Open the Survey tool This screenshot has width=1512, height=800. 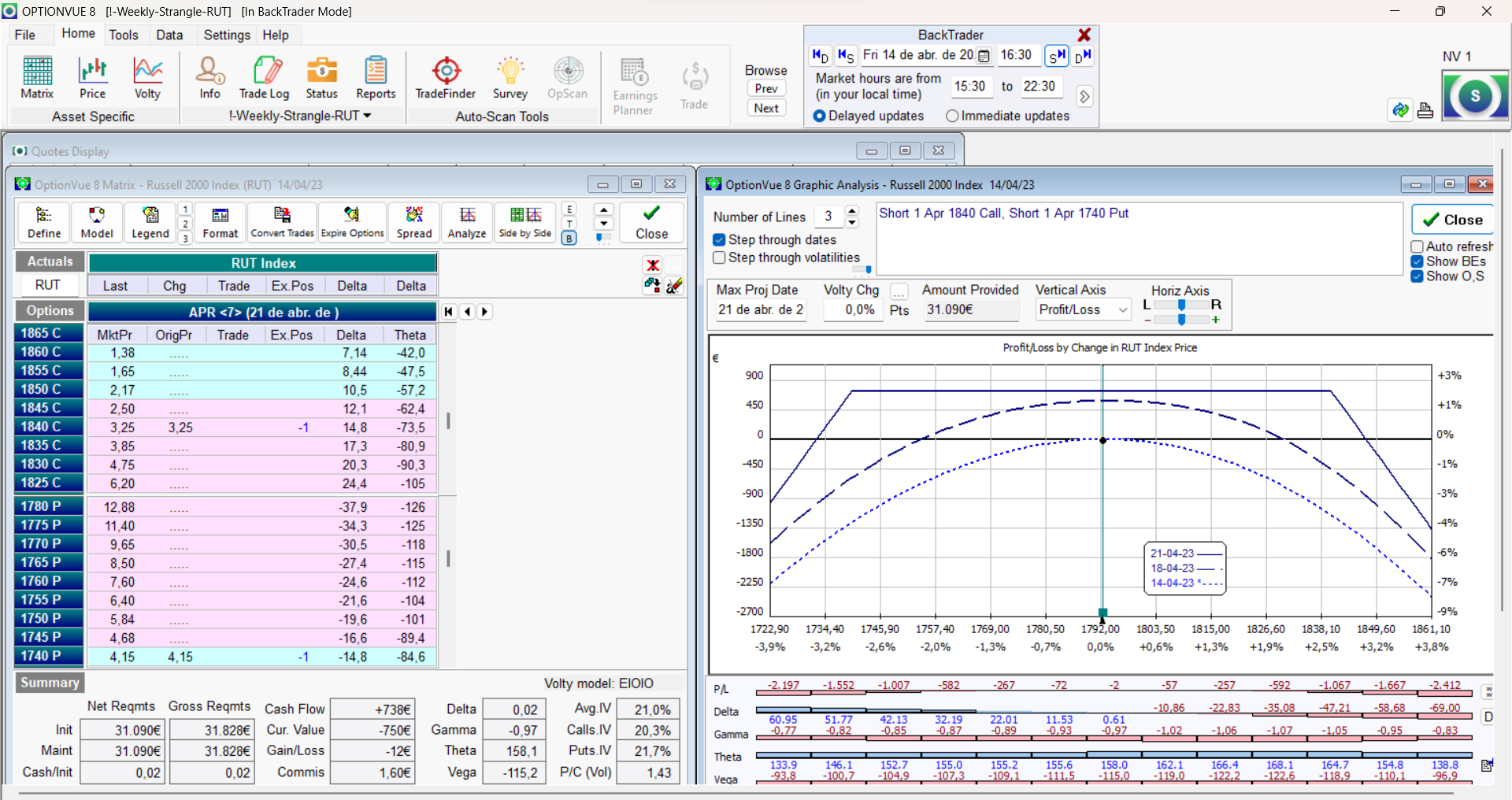pos(510,78)
